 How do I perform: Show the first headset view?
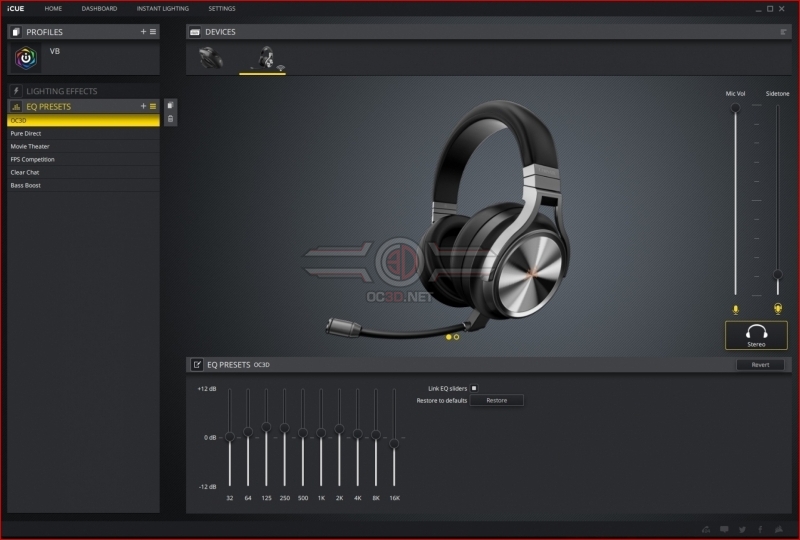pyautogui.click(x=448, y=337)
